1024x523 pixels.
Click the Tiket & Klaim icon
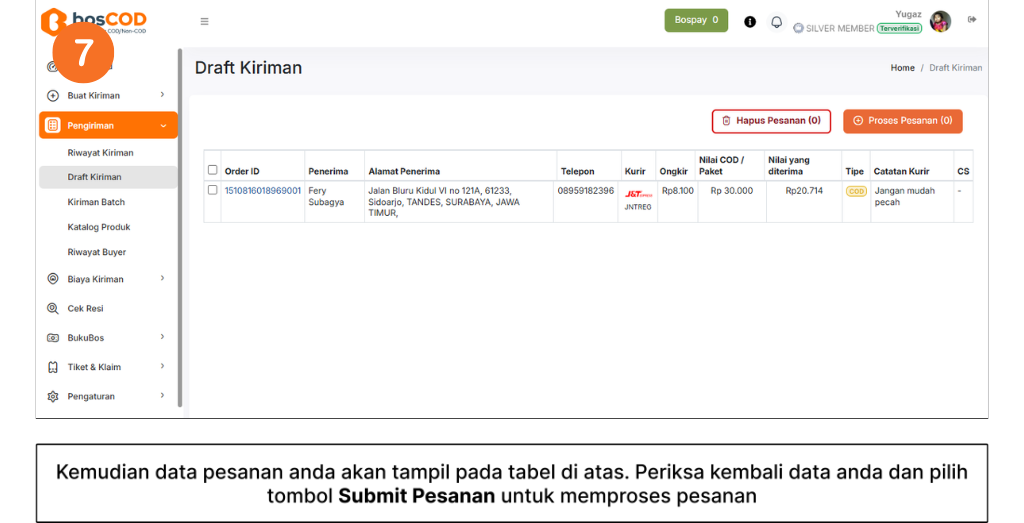(x=53, y=367)
